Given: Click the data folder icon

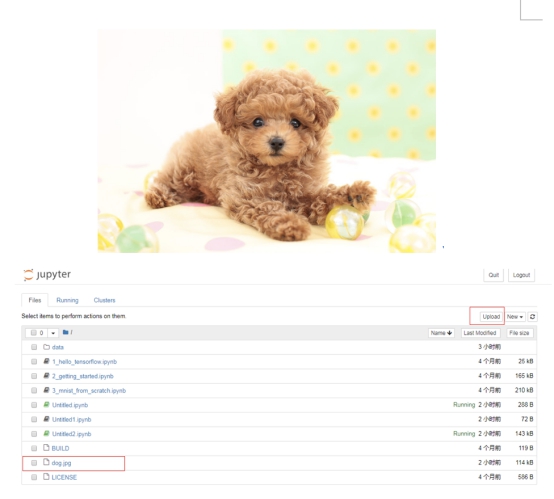Looking at the screenshot, I should click(x=46, y=347).
